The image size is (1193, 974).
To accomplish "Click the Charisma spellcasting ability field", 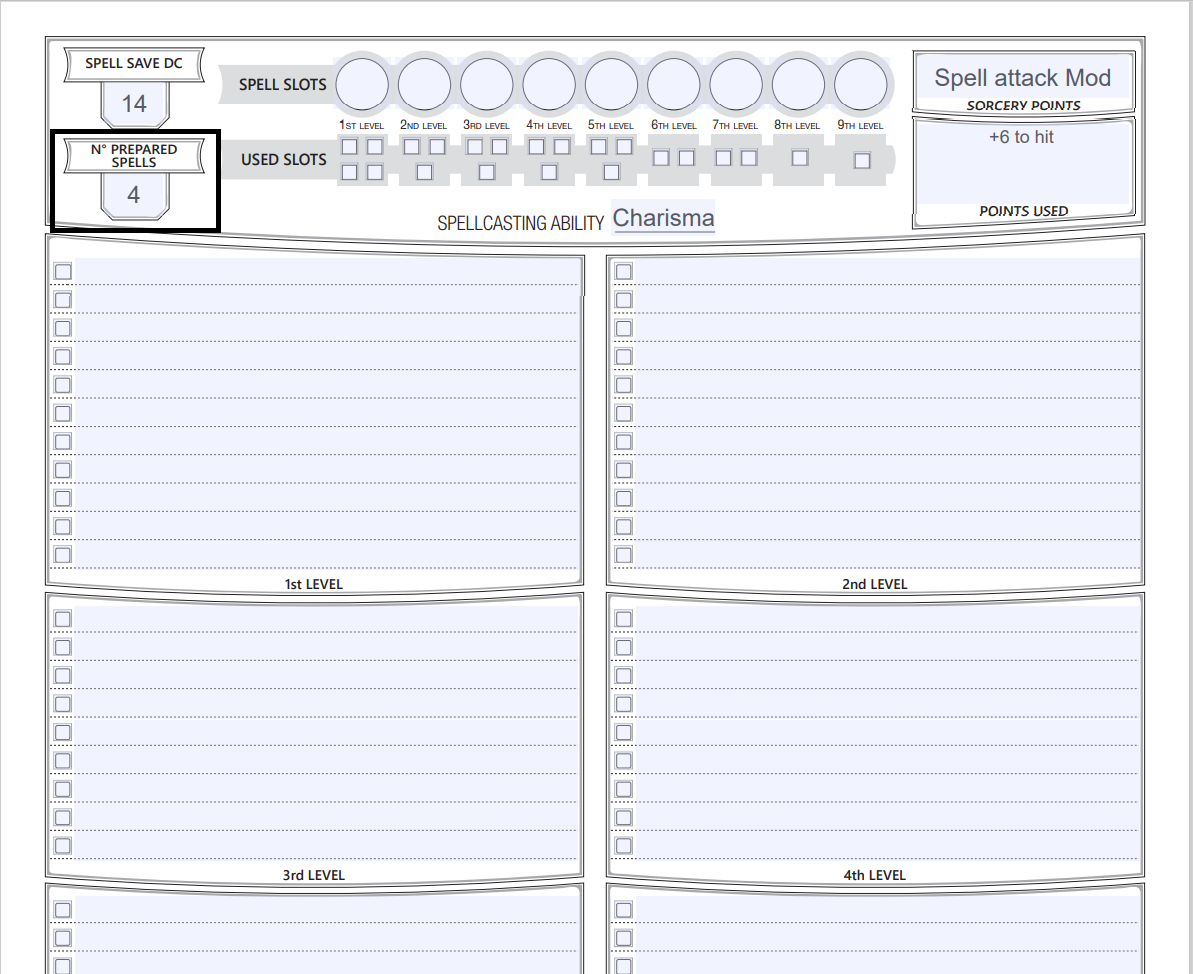I will 663,217.
